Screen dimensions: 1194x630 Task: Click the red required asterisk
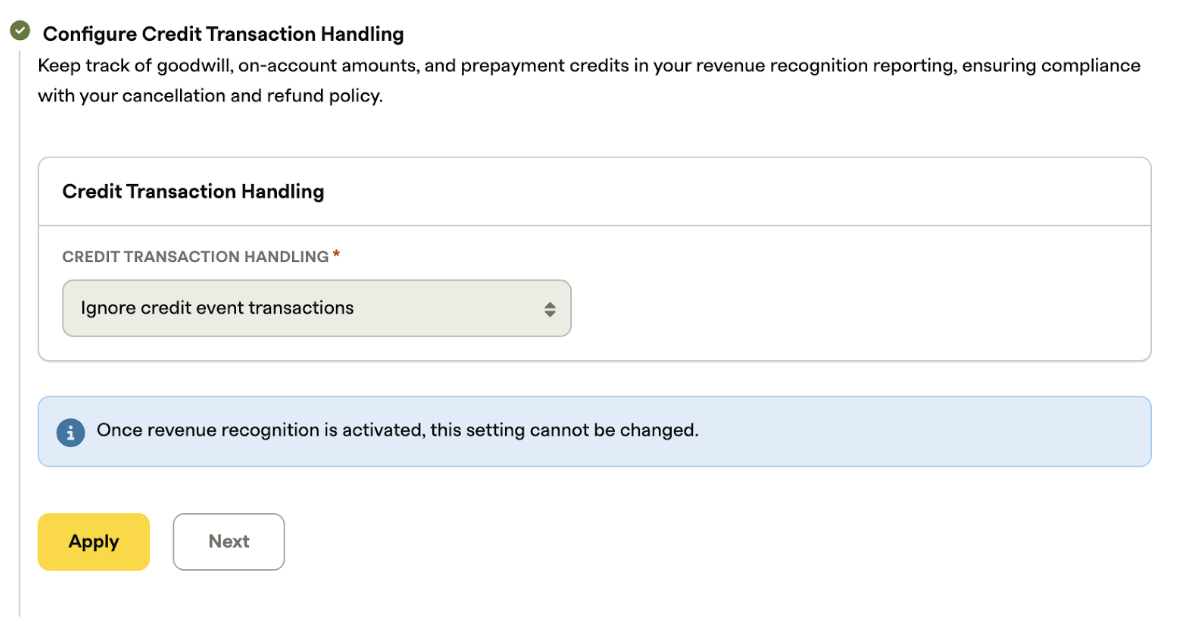click(x=336, y=254)
